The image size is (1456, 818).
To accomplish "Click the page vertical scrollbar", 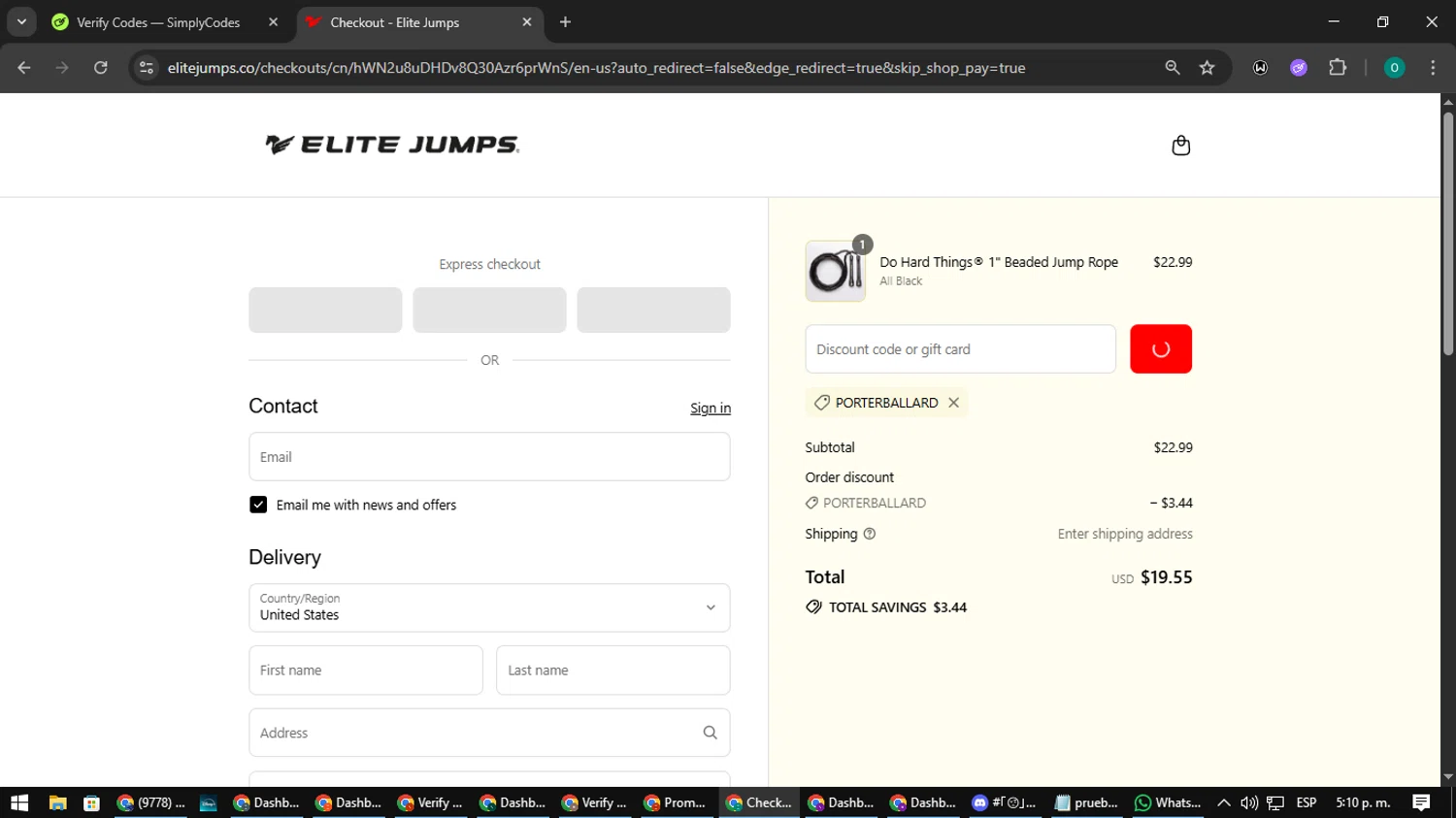I will tap(1447, 233).
